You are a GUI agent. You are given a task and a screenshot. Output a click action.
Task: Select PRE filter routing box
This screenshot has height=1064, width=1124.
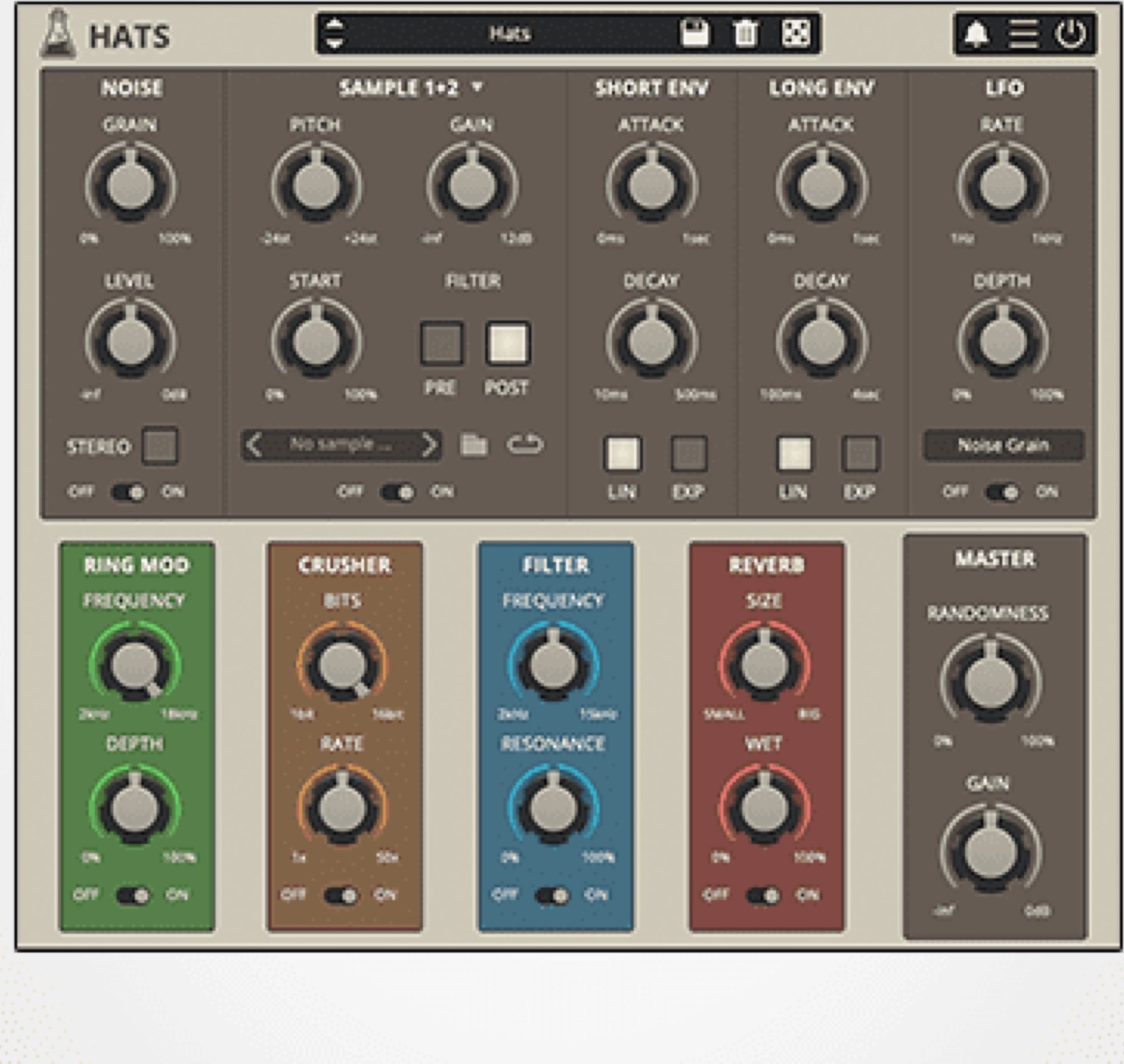pyautogui.click(x=441, y=344)
